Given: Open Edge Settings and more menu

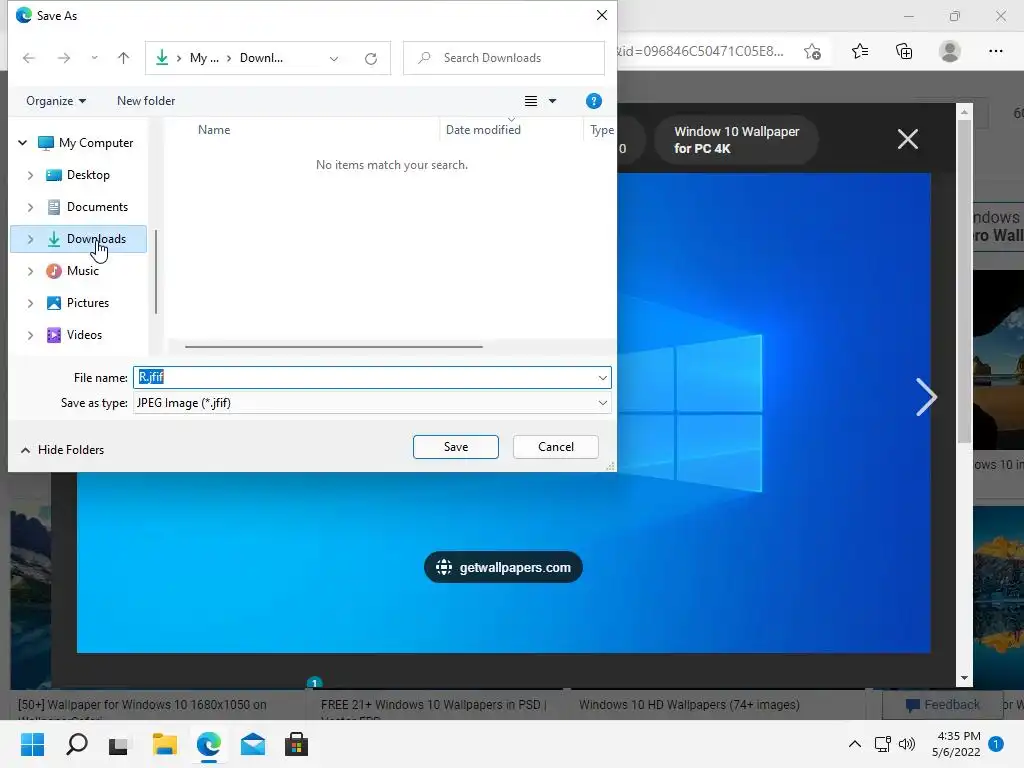Looking at the screenshot, I should 995,51.
